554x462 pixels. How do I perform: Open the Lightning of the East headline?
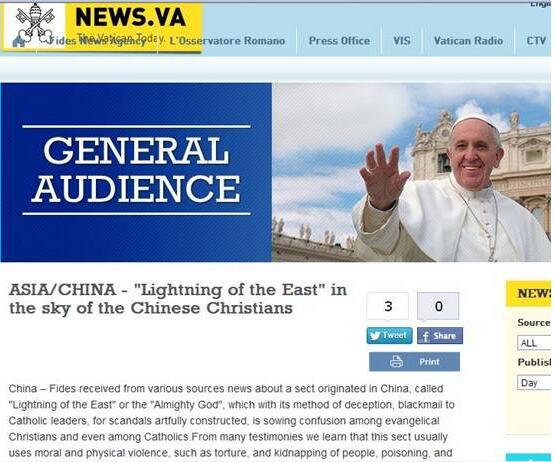(x=178, y=299)
